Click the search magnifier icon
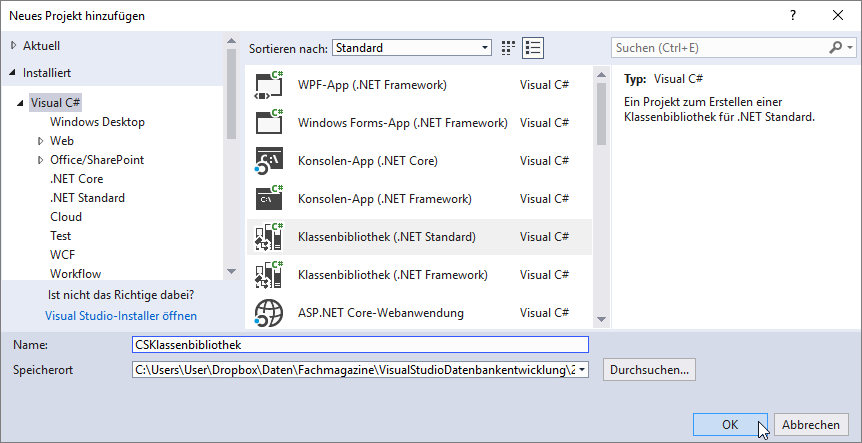 coord(836,48)
